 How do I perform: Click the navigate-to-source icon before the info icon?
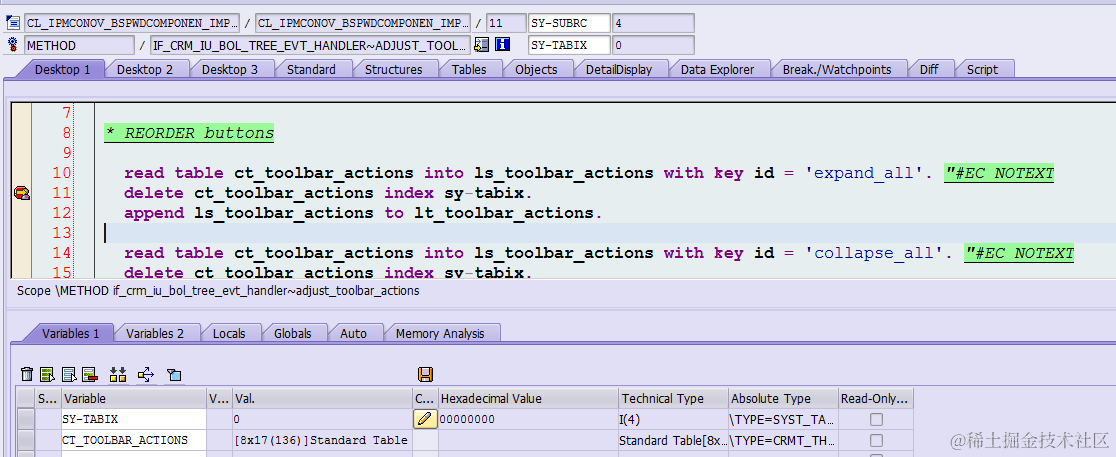pos(482,45)
